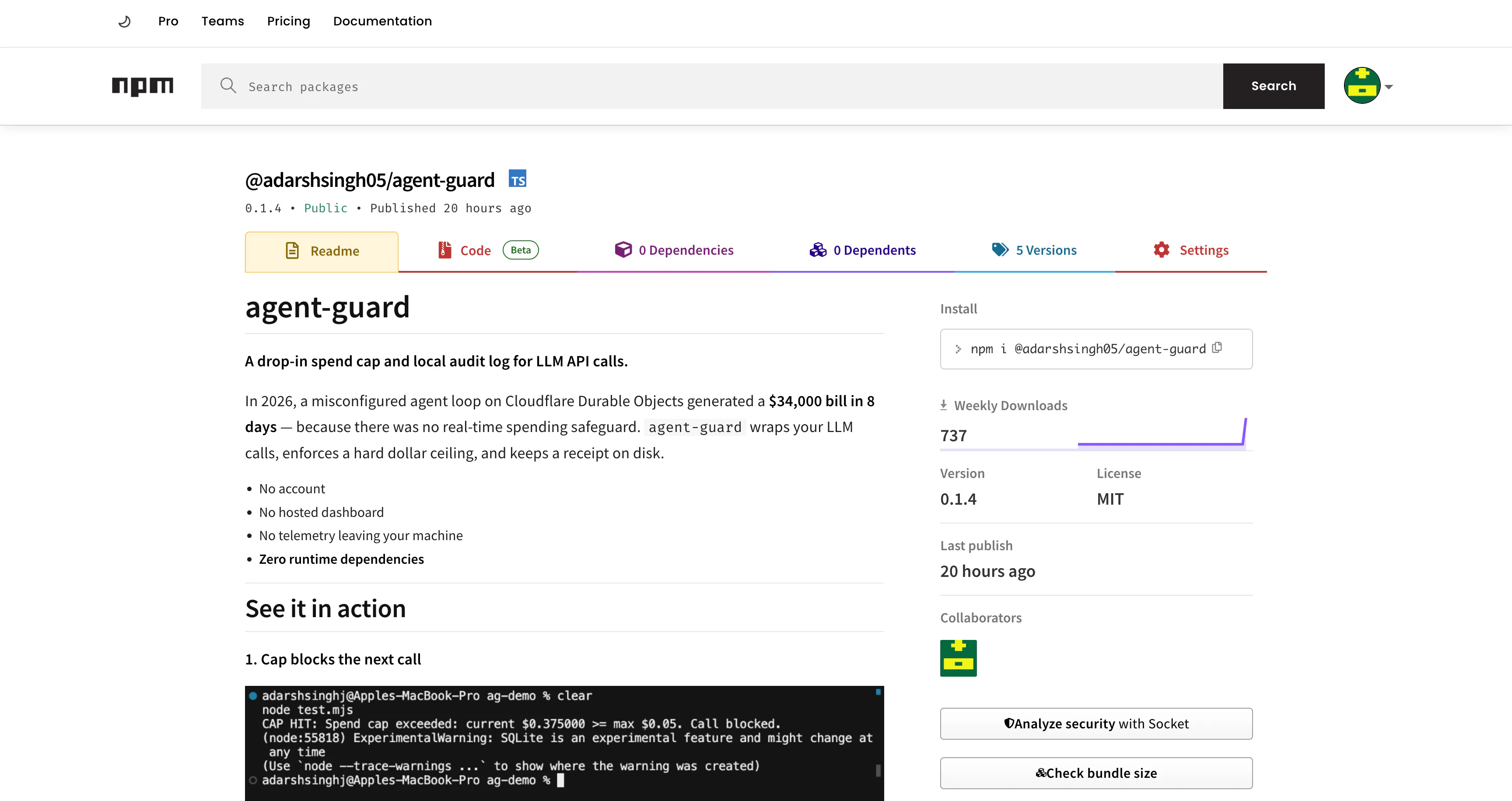
Task: Open the Settings tab
Action: click(x=1191, y=250)
